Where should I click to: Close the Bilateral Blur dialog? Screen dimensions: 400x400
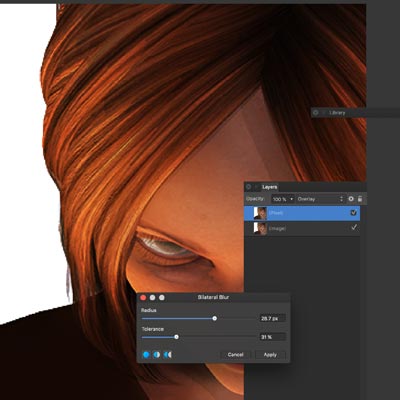click(143, 297)
